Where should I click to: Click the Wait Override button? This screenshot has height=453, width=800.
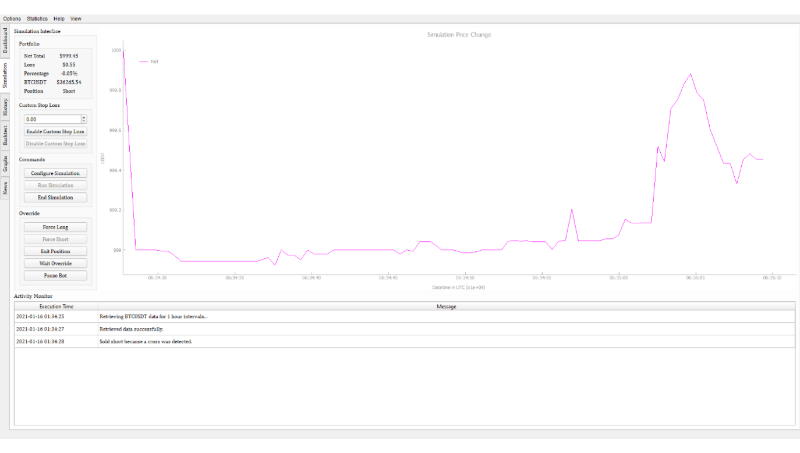55,263
